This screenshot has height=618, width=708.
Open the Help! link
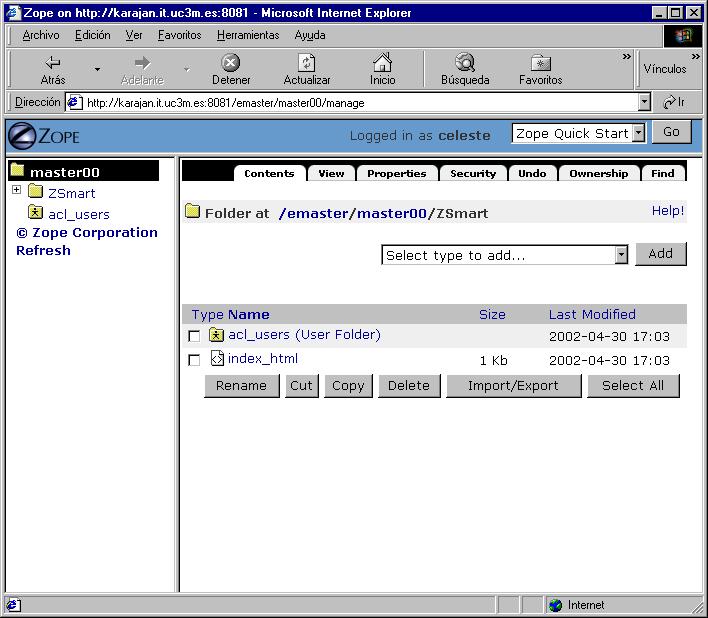(668, 211)
